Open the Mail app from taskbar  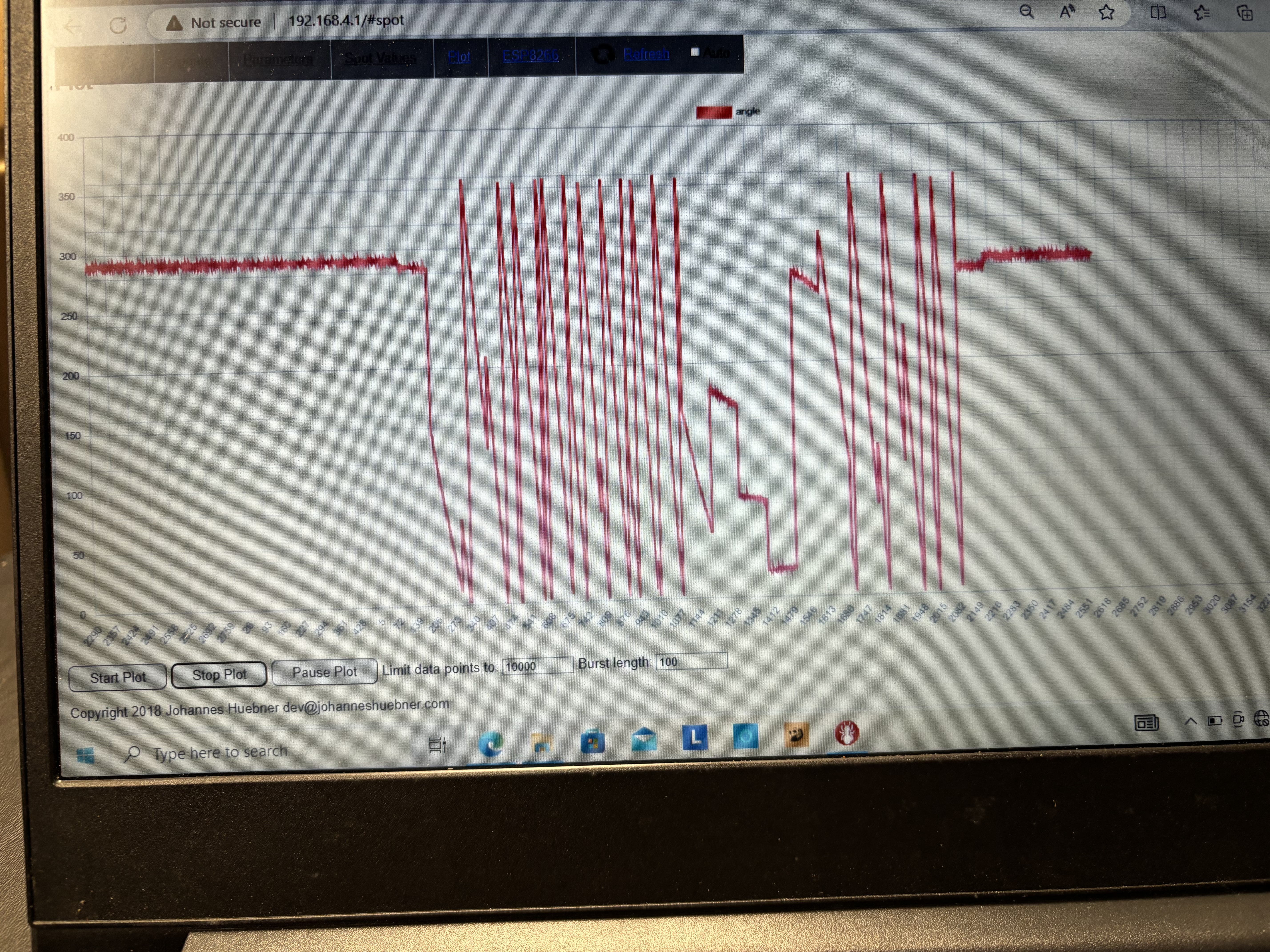(644, 739)
